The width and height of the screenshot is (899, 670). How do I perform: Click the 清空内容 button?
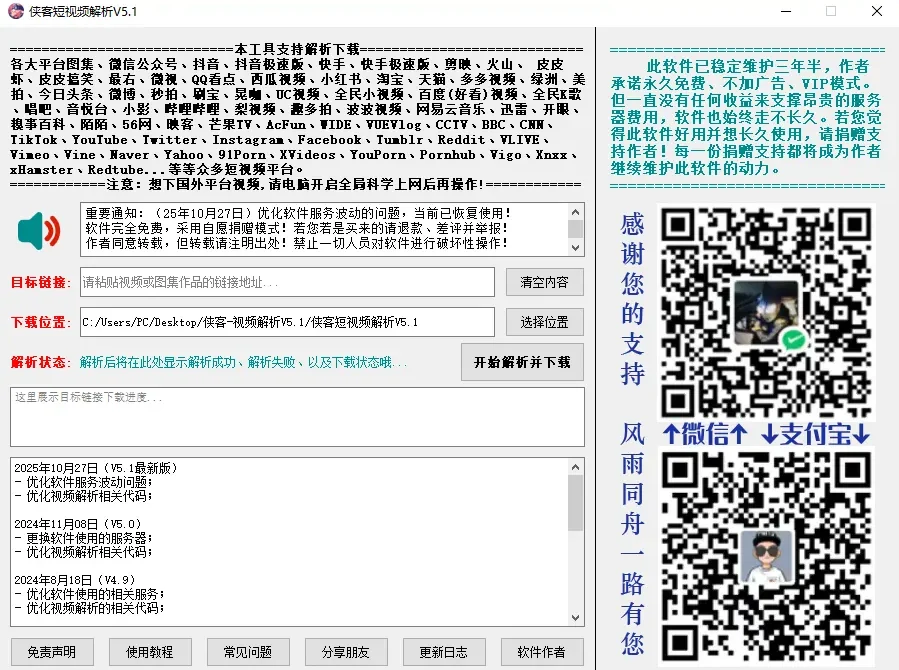(544, 282)
